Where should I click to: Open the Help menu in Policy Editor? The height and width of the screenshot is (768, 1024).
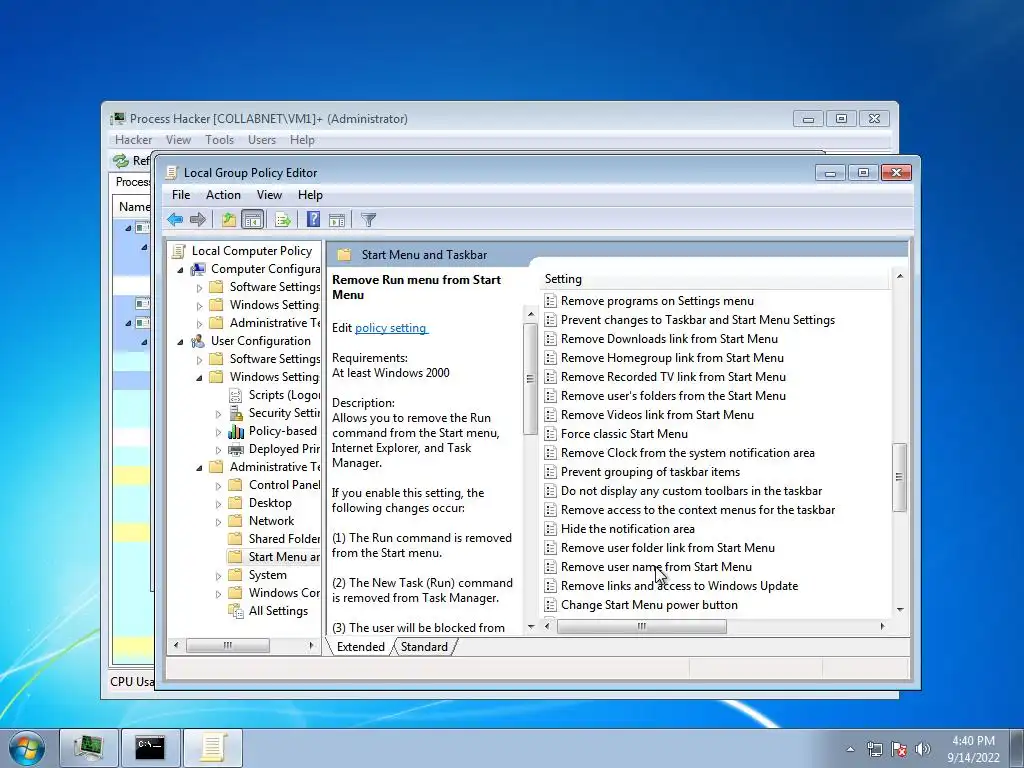[x=310, y=195]
